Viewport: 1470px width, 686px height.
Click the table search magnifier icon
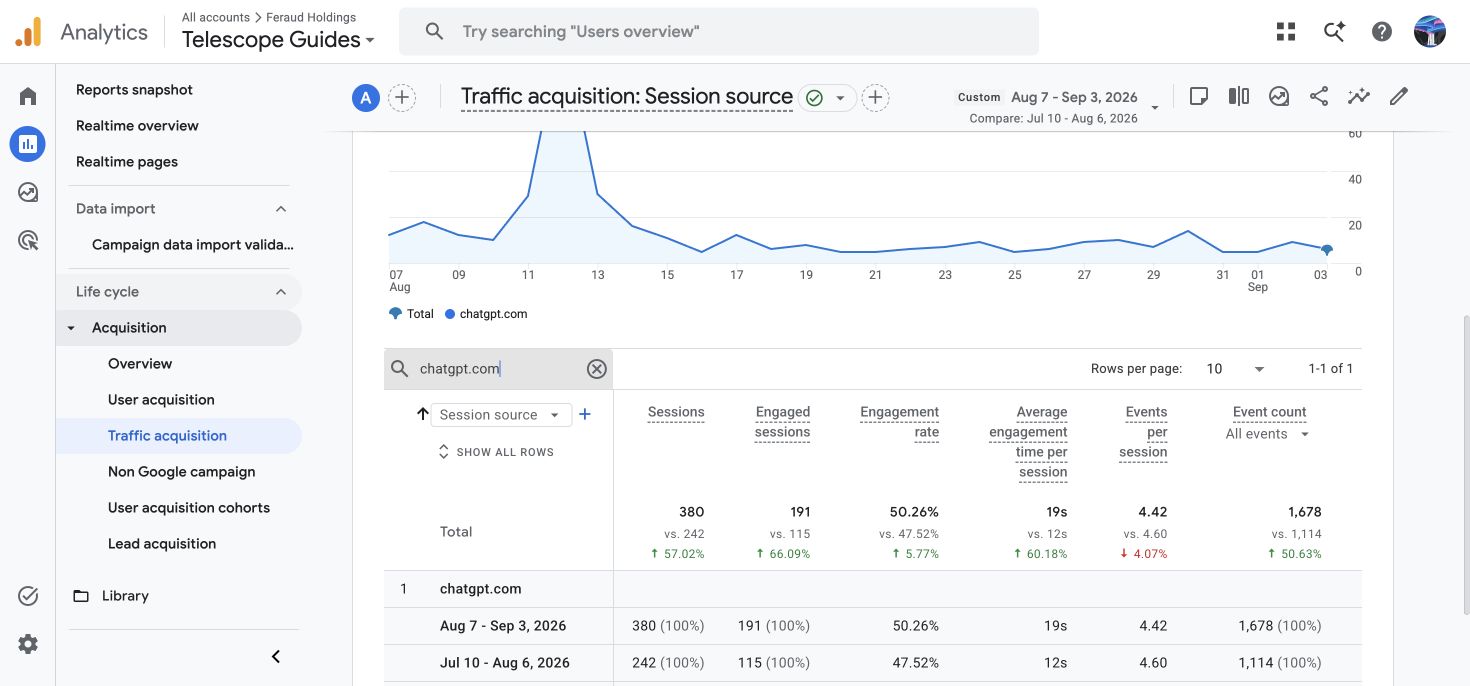click(400, 369)
